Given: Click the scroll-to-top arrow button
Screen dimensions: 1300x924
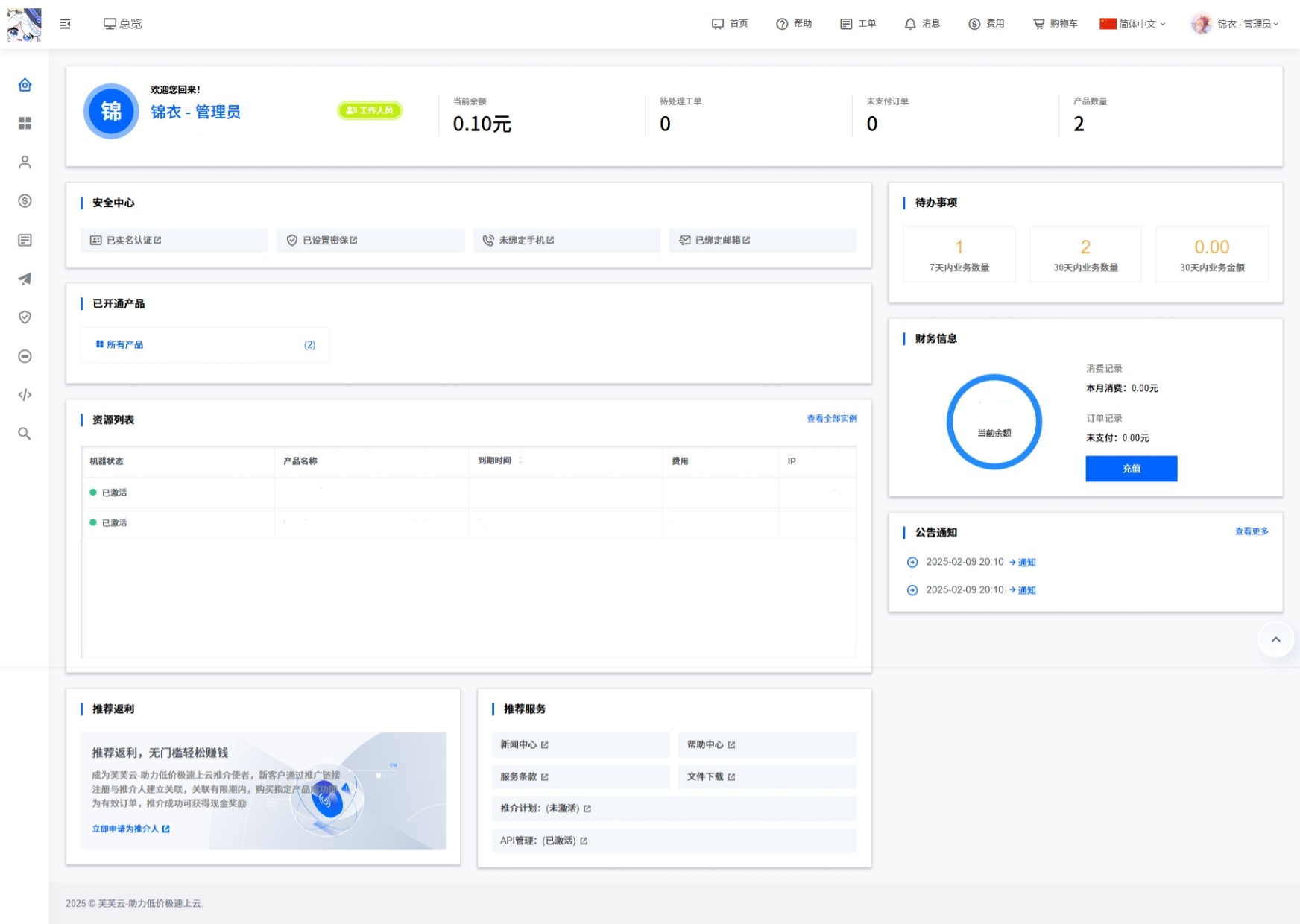Looking at the screenshot, I should coord(1275,639).
